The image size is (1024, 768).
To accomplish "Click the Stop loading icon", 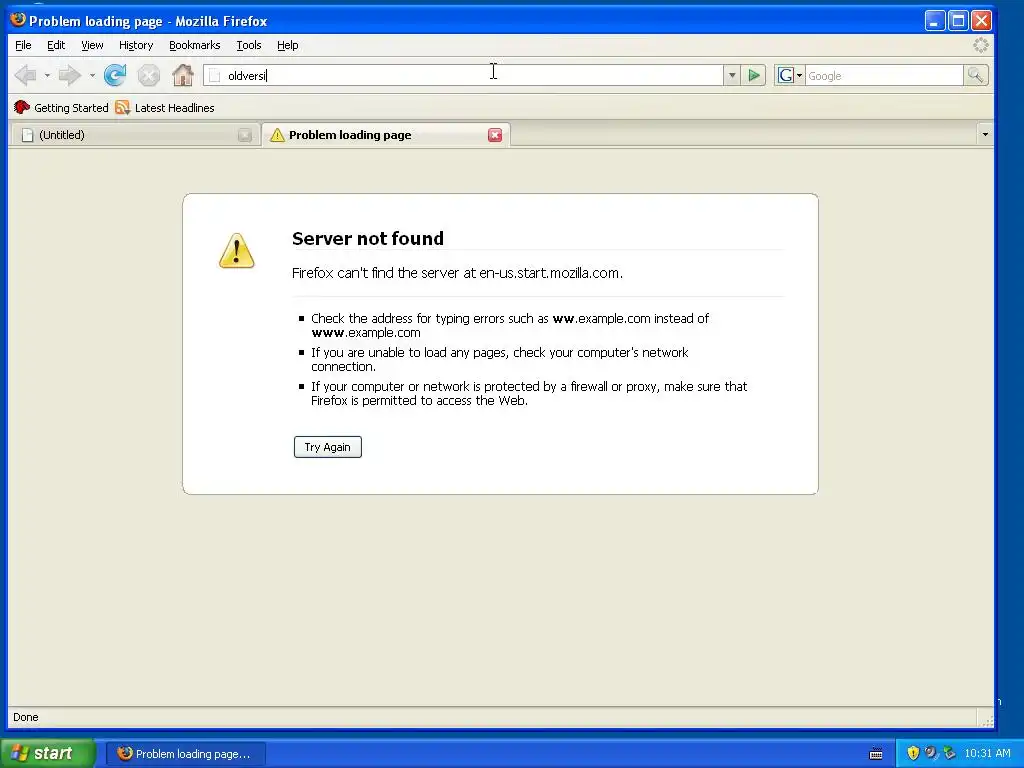I will coord(149,76).
